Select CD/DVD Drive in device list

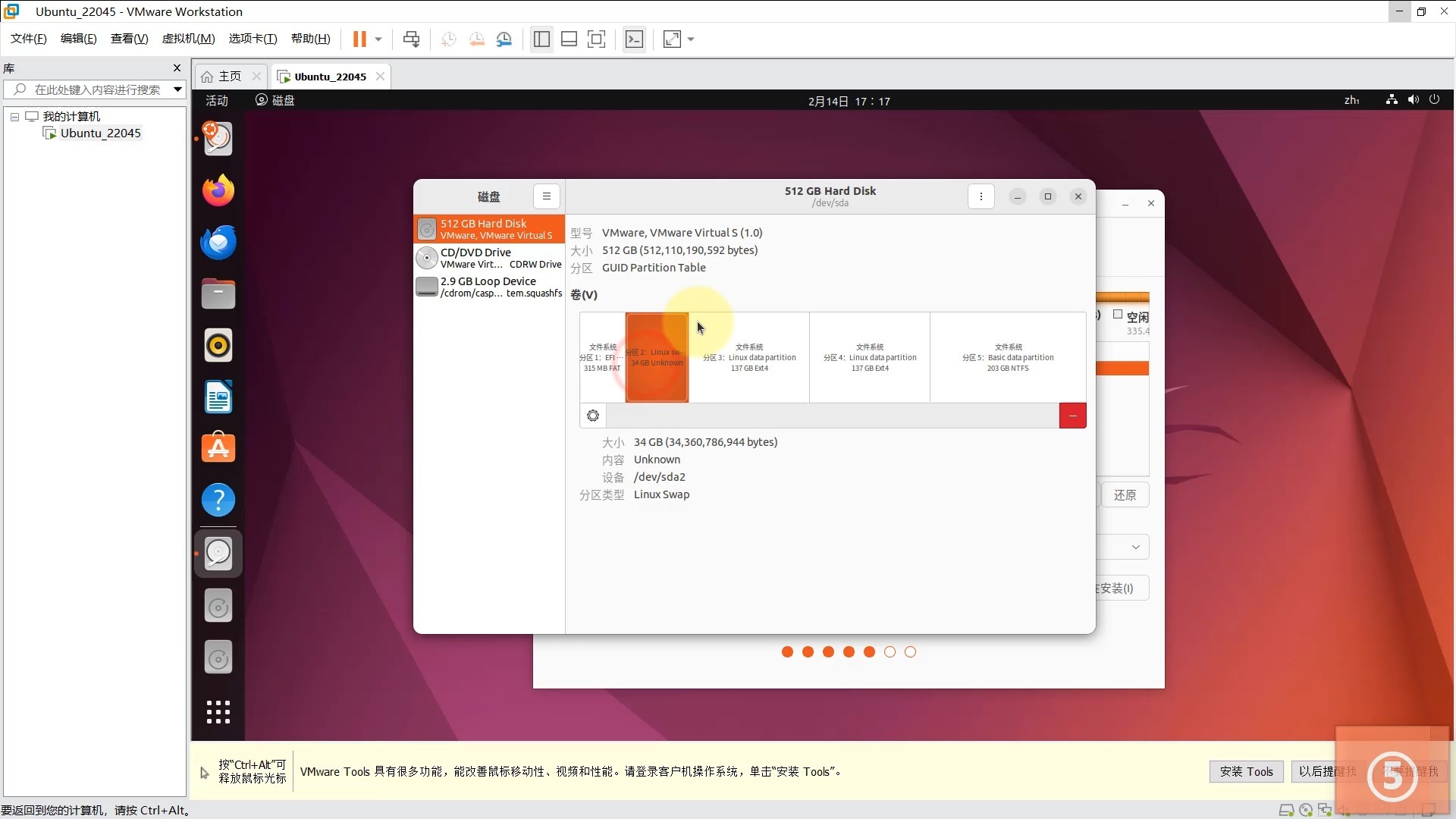click(489, 258)
